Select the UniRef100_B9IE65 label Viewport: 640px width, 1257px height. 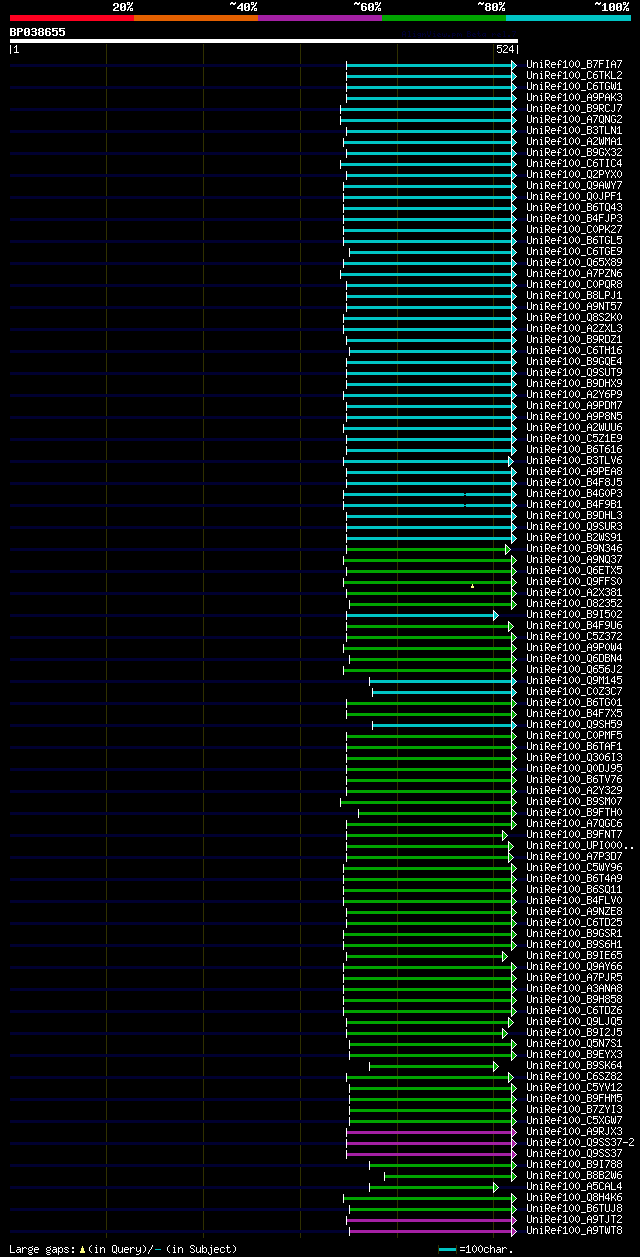(574, 955)
